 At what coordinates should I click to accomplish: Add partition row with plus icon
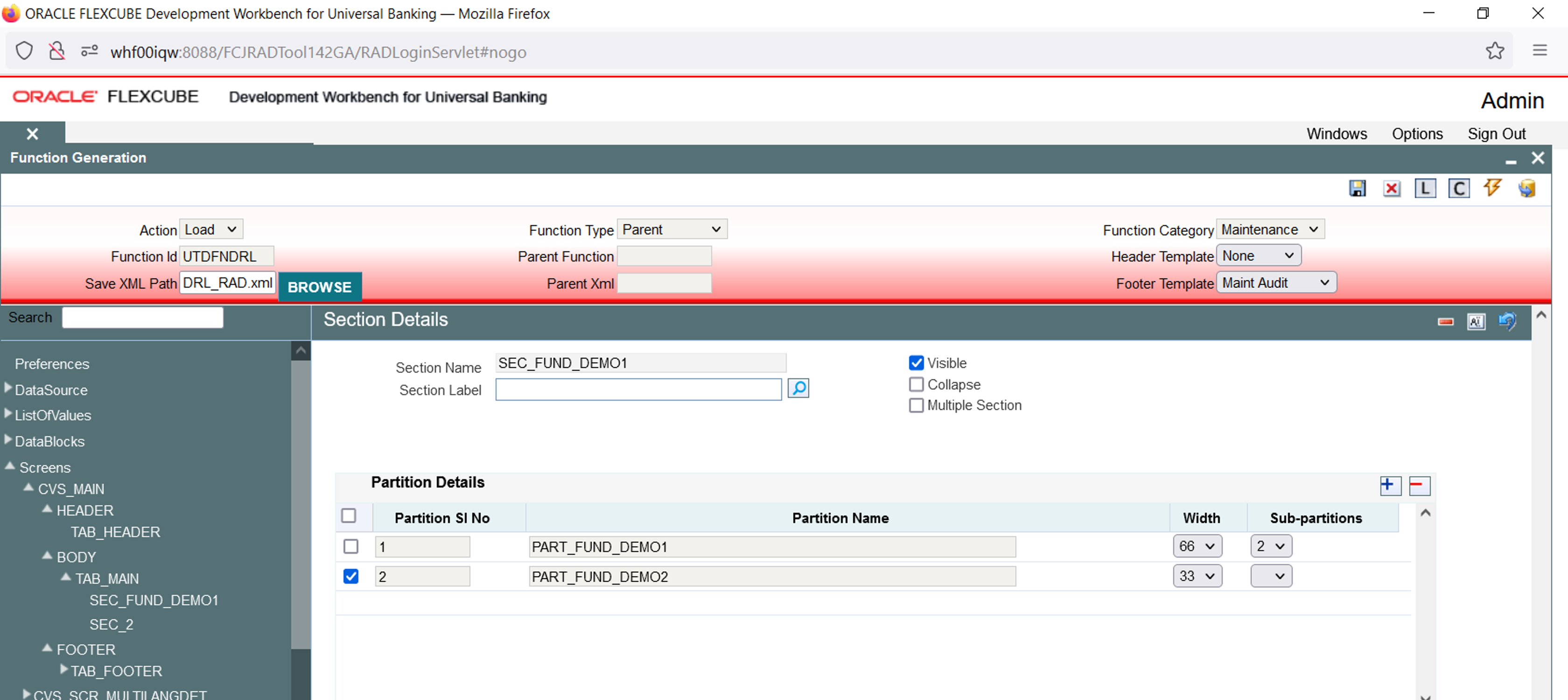pyautogui.click(x=1390, y=486)
